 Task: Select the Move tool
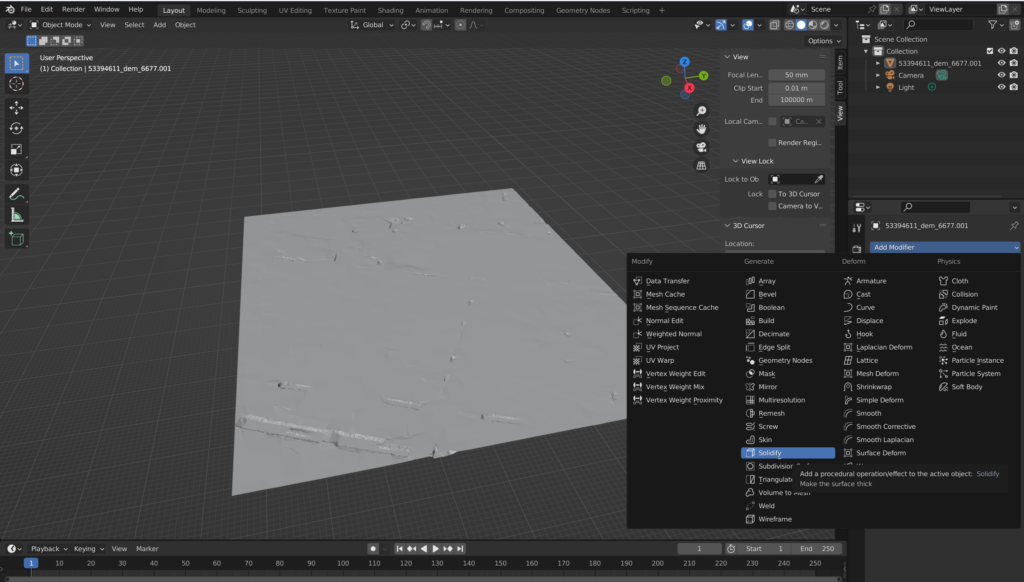pyautogui.click(x=17, y=107)
